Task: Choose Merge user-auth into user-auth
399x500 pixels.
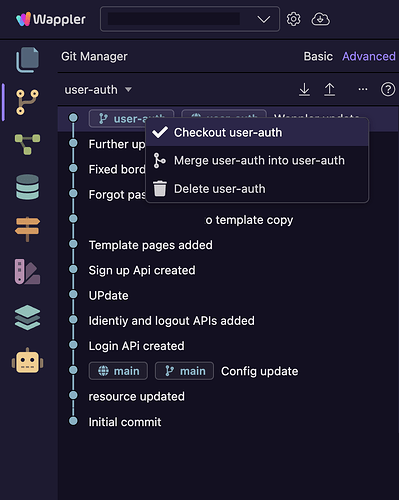Action: coord(257,160)
